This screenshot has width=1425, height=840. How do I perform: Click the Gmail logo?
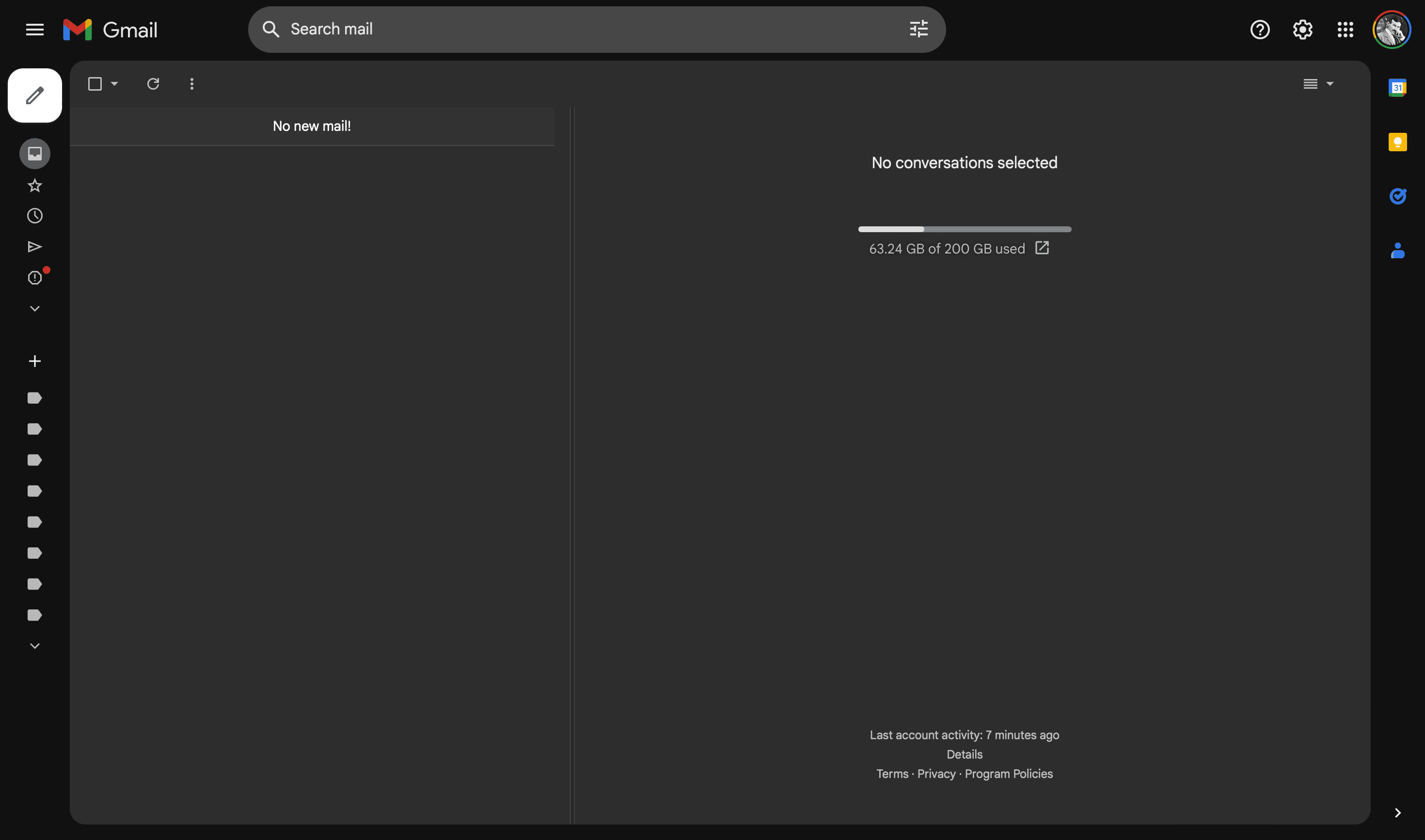tap(110, 30)
